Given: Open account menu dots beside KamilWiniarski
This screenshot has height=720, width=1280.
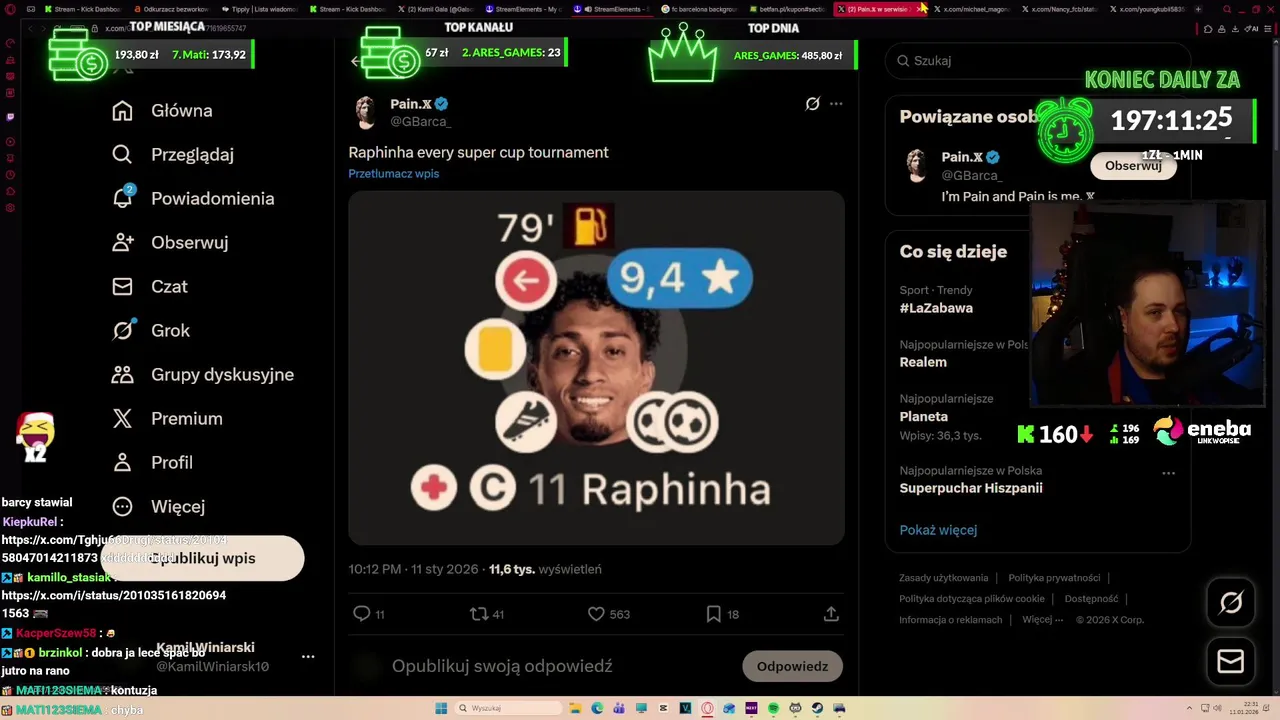Looking at the screenshot, I should [308, 657].
